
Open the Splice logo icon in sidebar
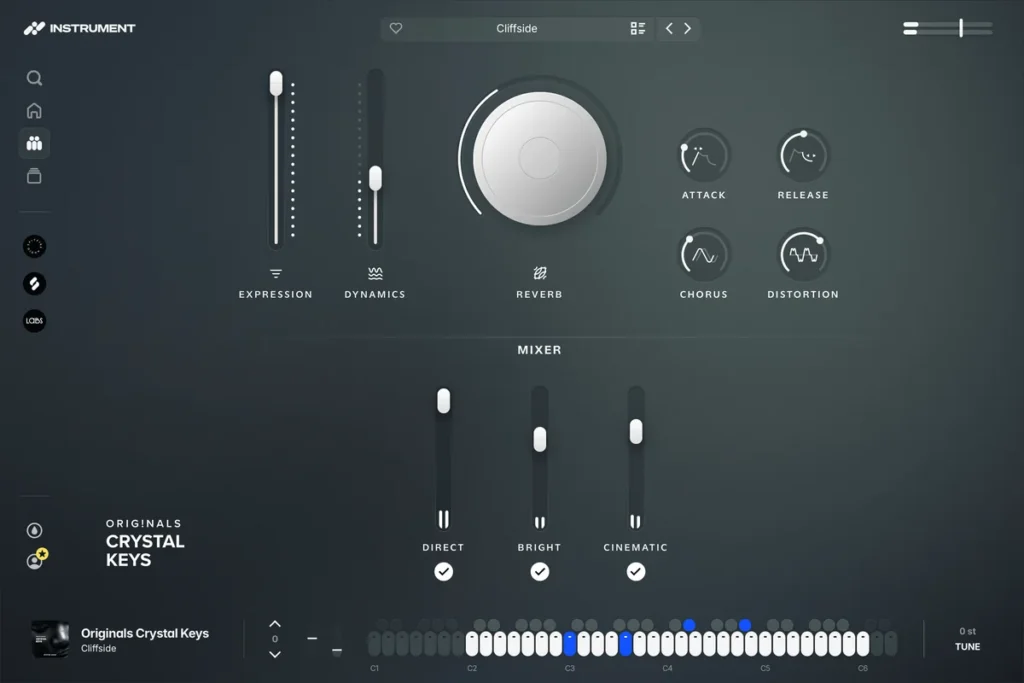tap(35, 283)
